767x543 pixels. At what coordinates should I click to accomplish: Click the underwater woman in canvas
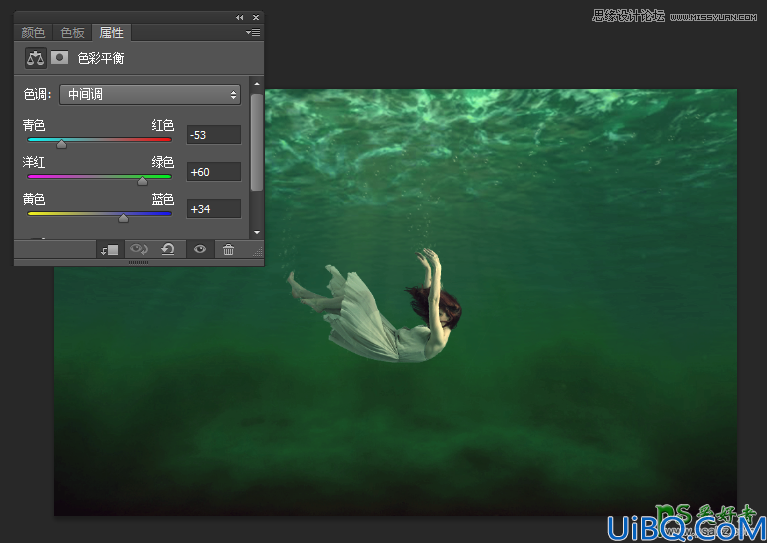pos(375,306)
